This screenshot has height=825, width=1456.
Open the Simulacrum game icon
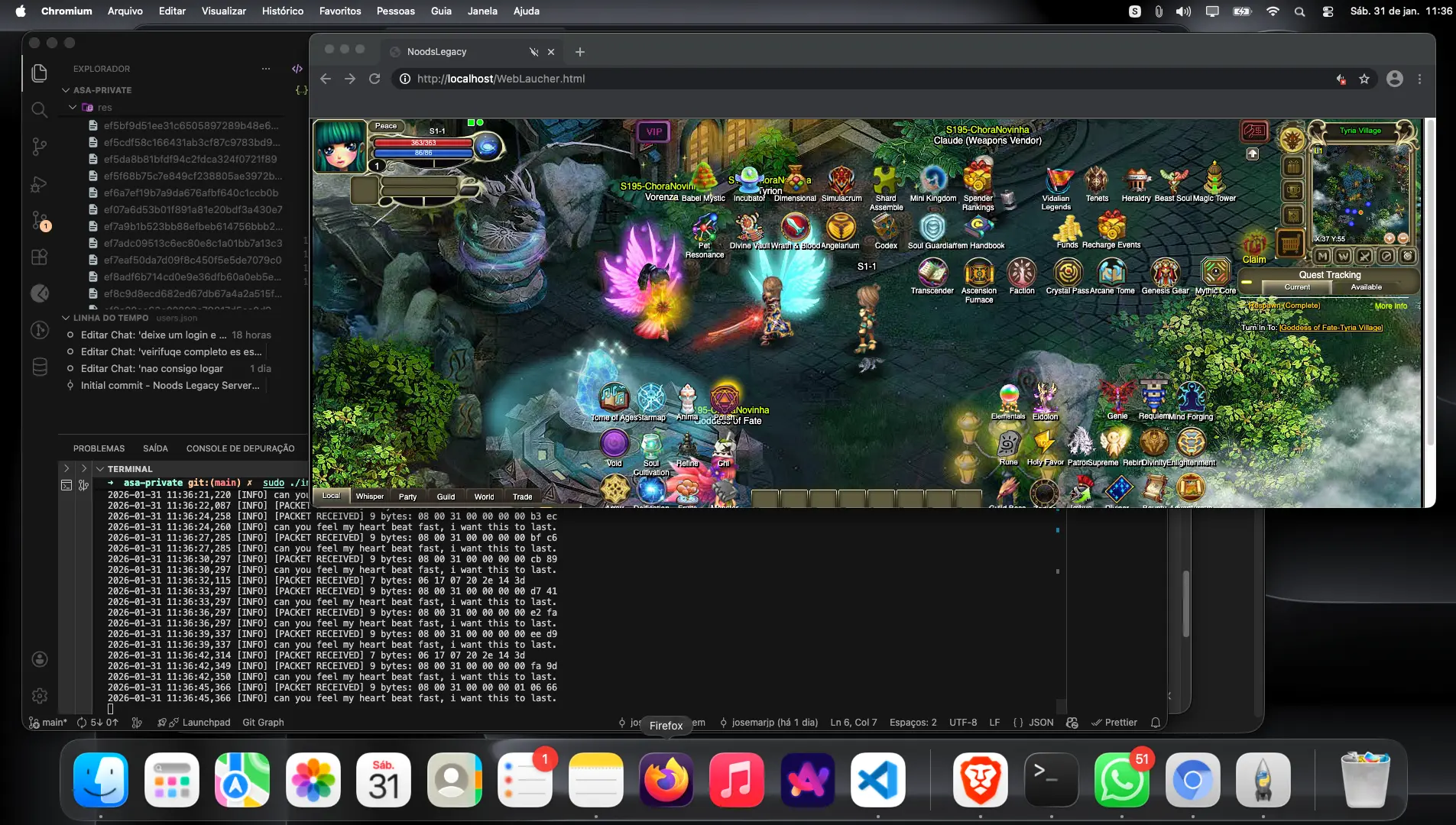[x=841, y=181]
